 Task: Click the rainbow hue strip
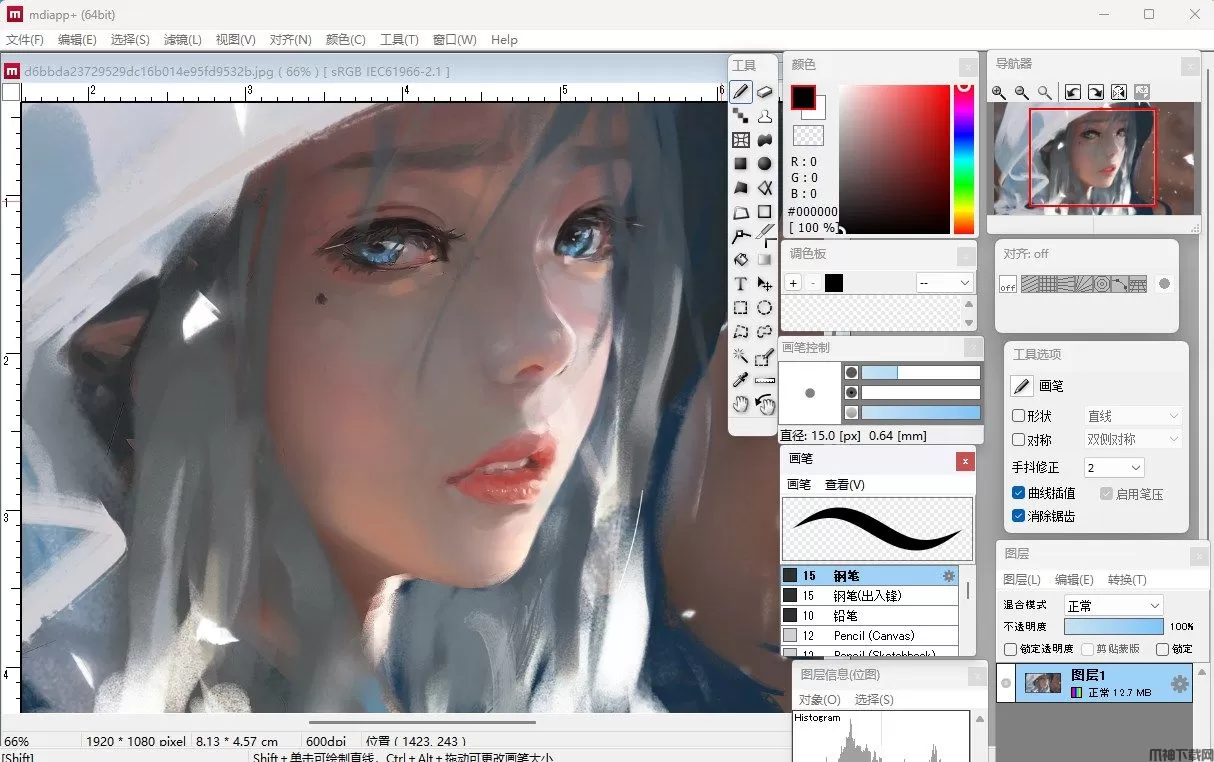tap(964, 160)
